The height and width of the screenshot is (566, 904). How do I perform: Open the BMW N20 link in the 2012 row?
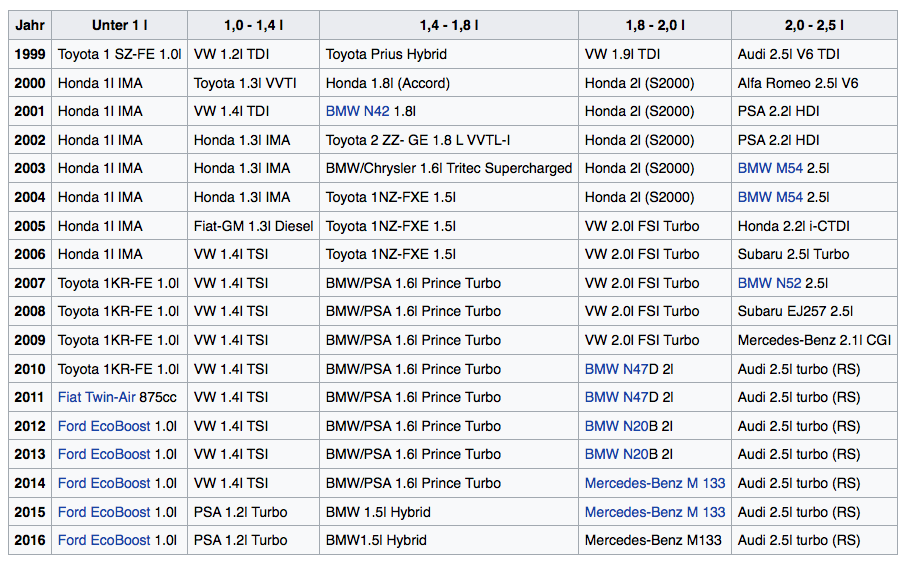point(617,426)
